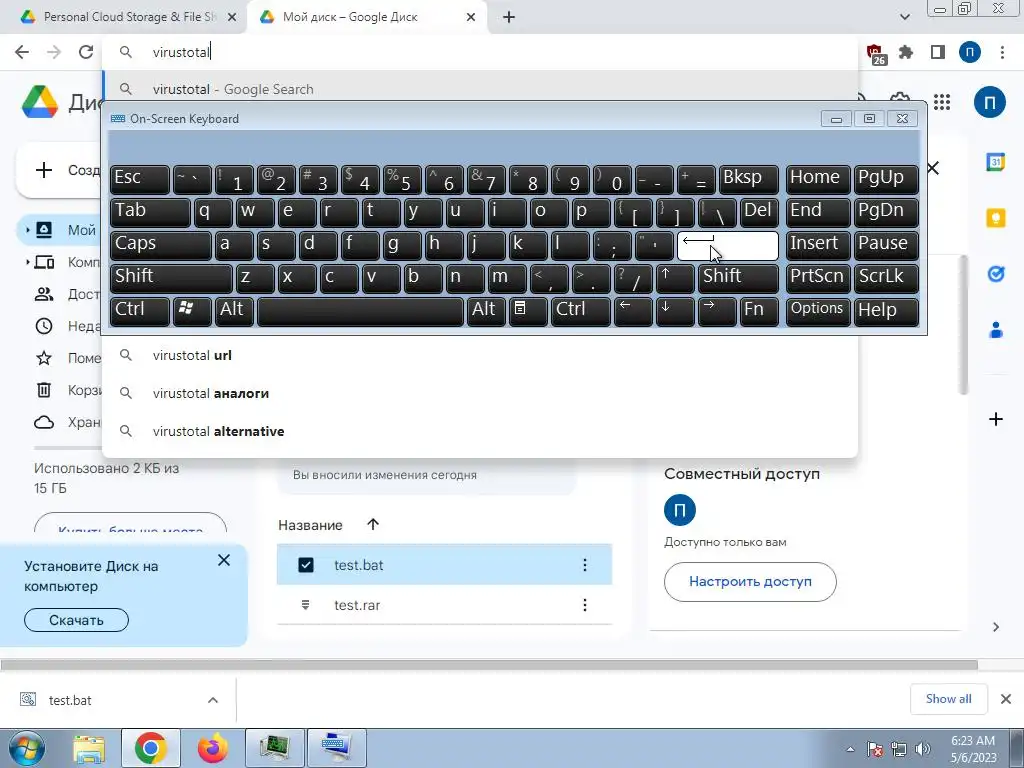Open Chrome profile avatar in toolbar
The width and height of the screenshot is (1024, 768).
click(970, 52)
